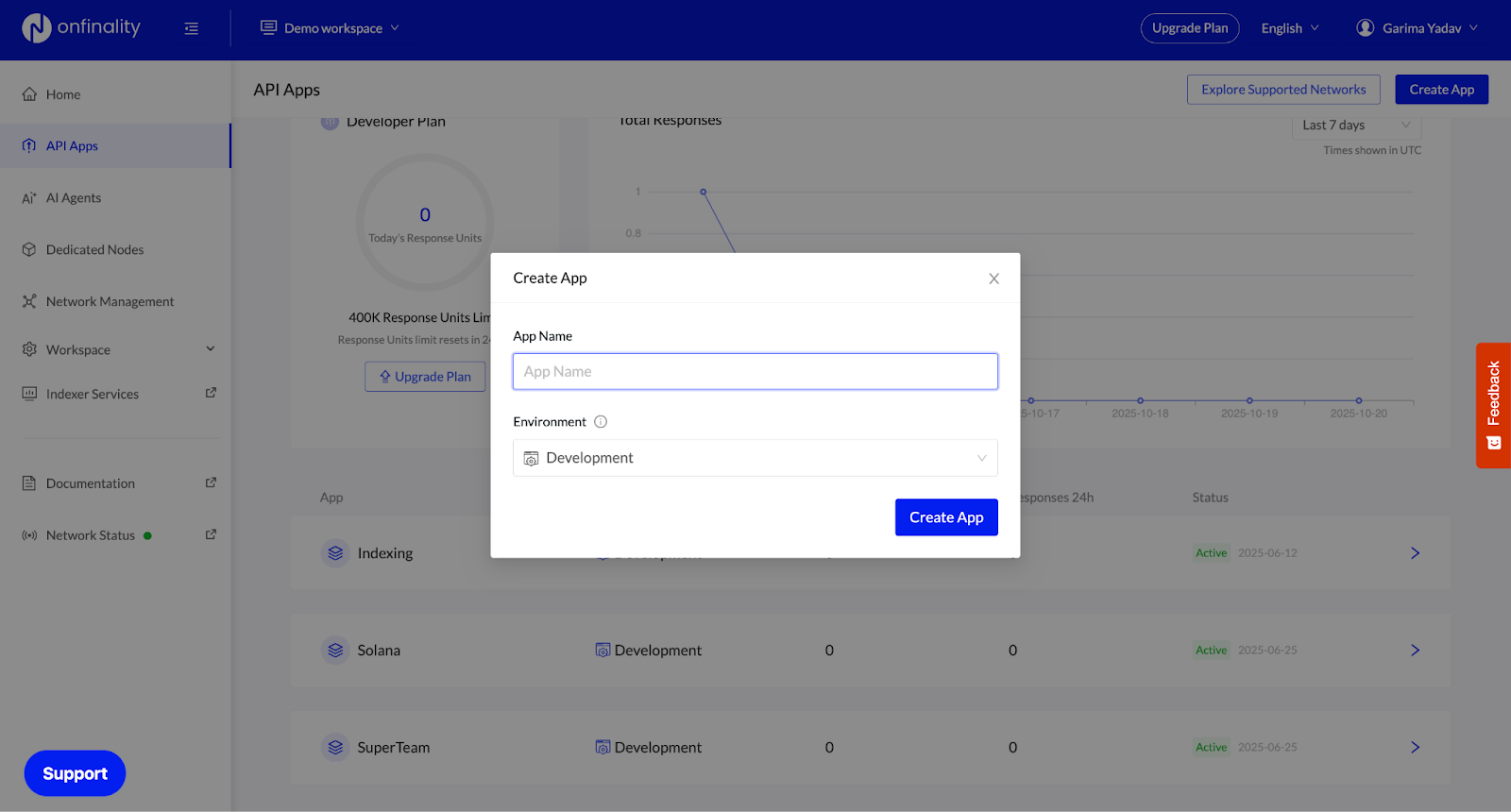Image resolution: width=1511 pixels, height=812 pixels.
Task: Go to Home in the sidebar
Action: click(x=115, y=94)
